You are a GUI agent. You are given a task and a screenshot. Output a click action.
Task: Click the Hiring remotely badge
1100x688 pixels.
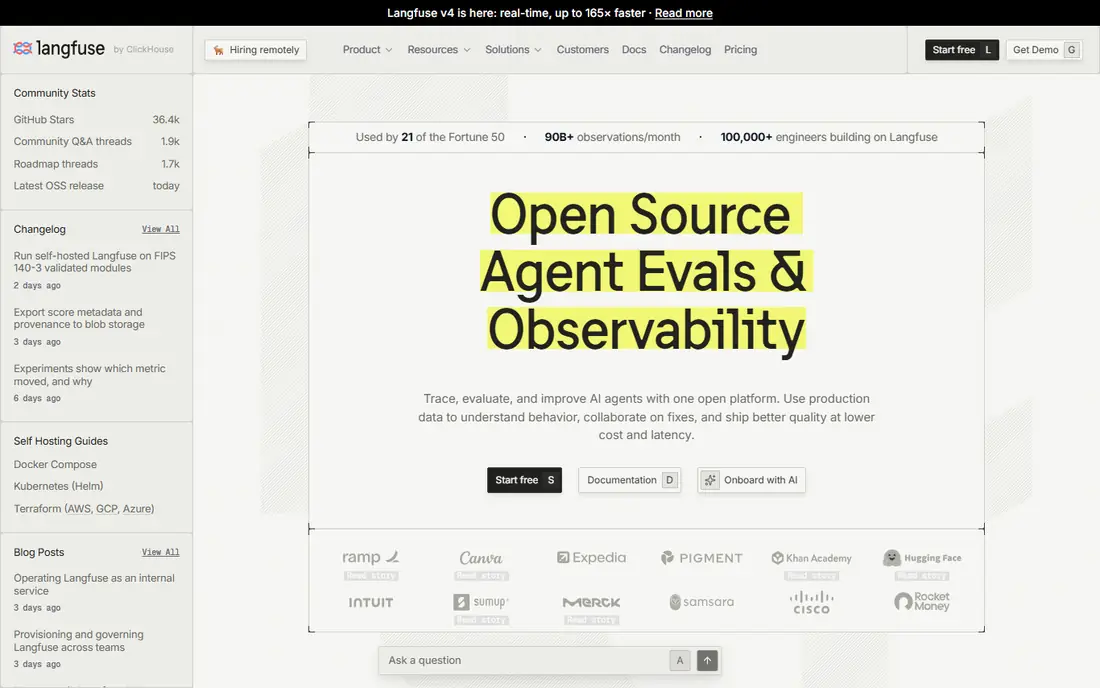point(255,50)
